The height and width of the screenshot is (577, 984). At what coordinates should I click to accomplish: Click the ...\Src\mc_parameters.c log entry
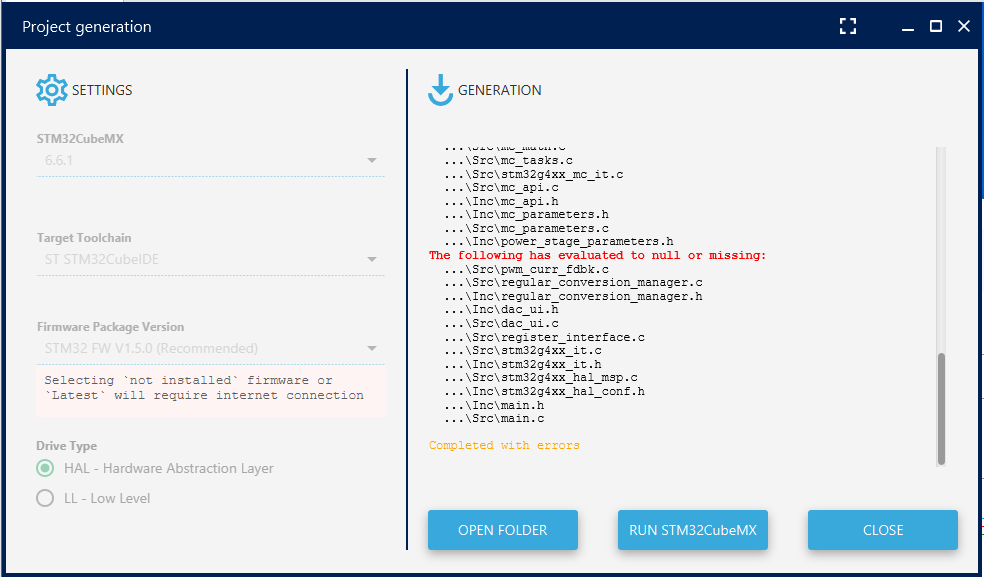coord(526,229)
